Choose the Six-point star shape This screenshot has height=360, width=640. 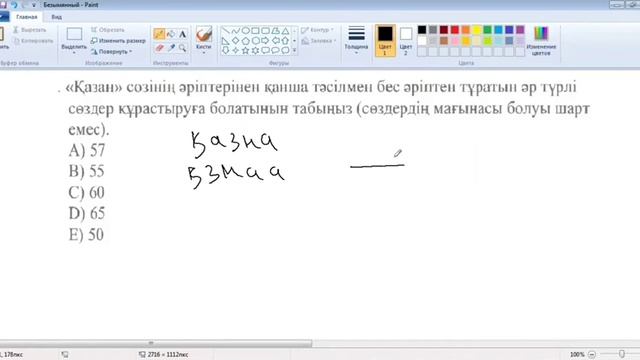tap(256, 50)
